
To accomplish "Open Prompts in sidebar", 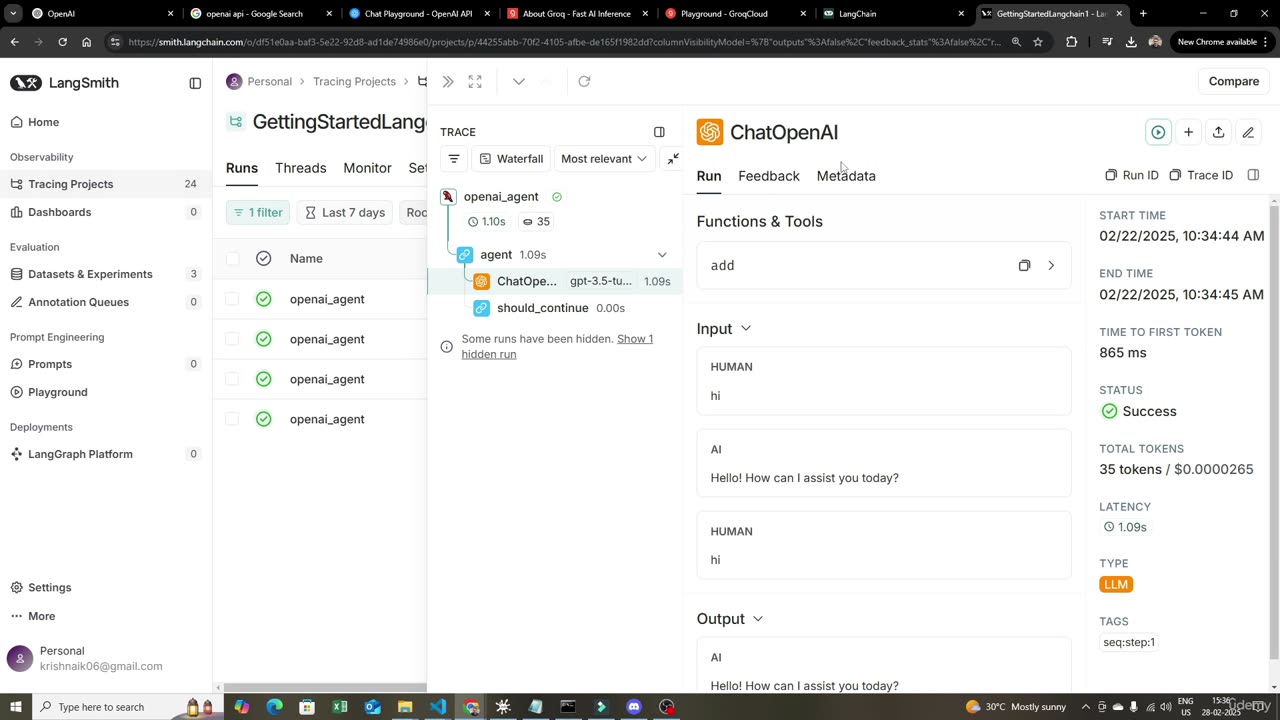I will [106, 364].
